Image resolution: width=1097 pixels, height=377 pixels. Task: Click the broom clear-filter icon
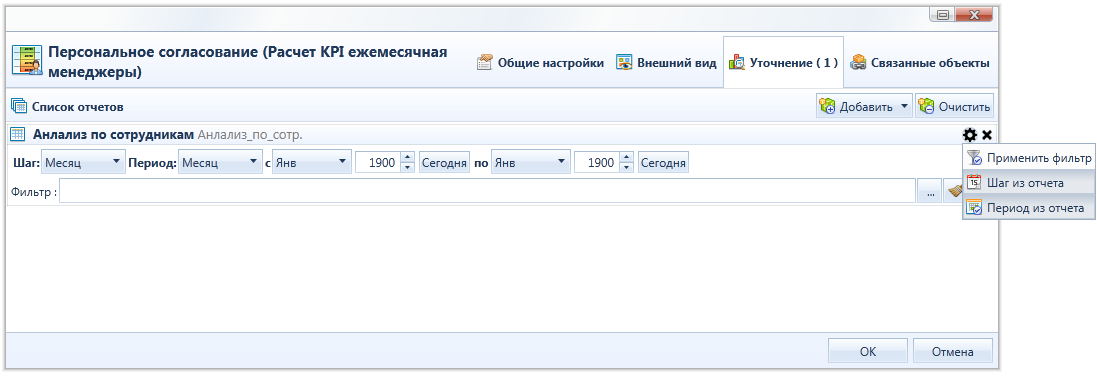pos(953,190)
